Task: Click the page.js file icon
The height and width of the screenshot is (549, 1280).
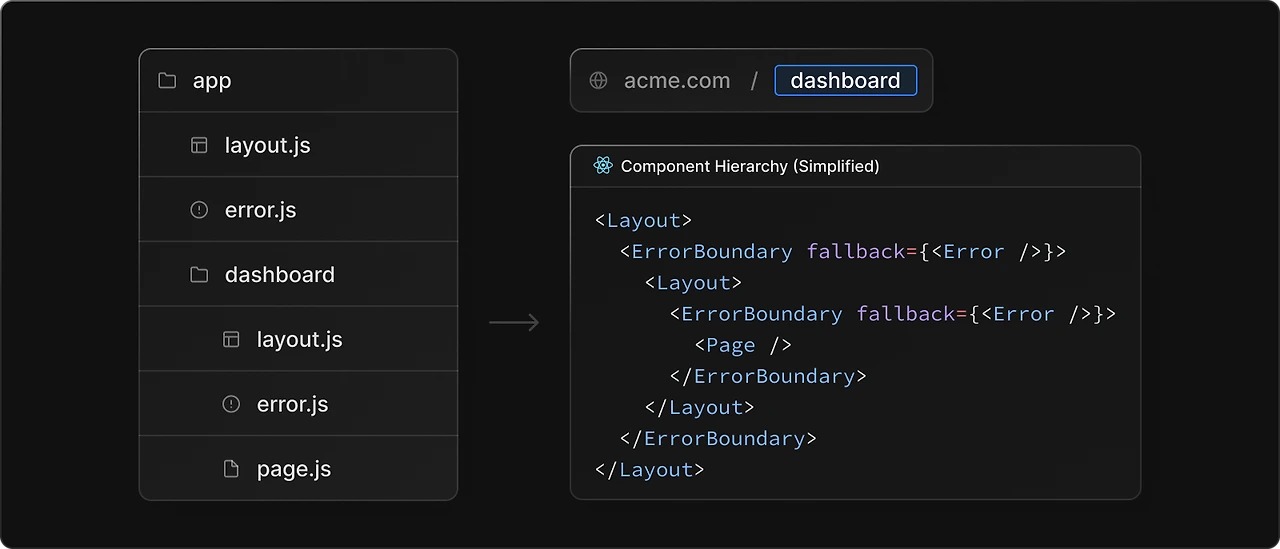Action: point(231,469)
